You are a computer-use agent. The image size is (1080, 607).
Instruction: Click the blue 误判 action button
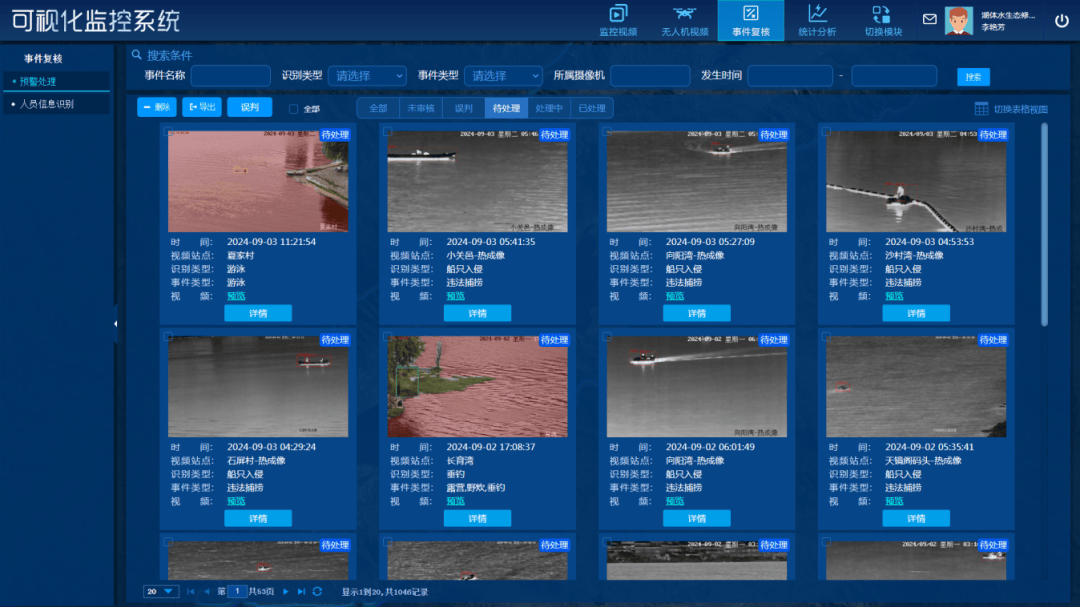click(x=249, y=107)
